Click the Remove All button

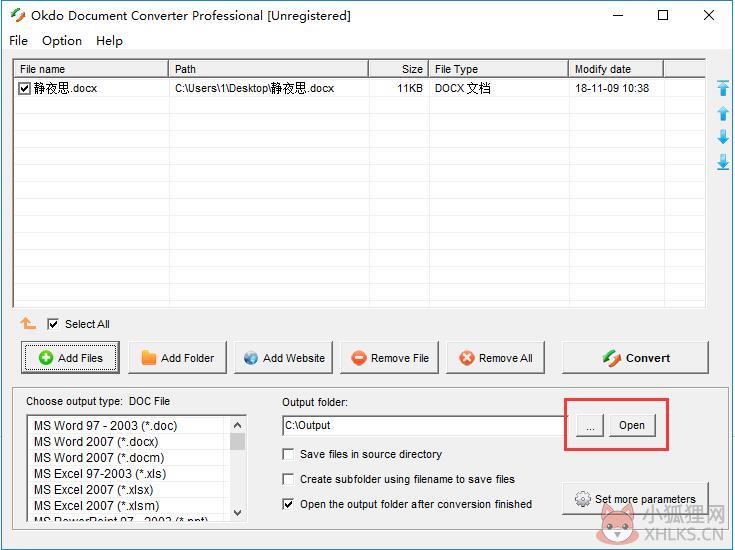[495, 357]
